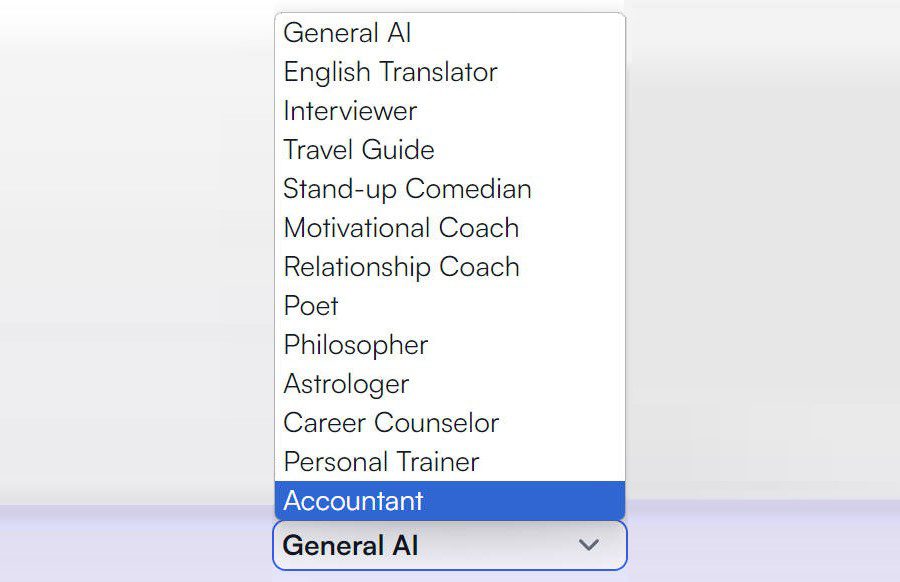Select the Interviewer persona
900x582 pixels.
(350, 111)
